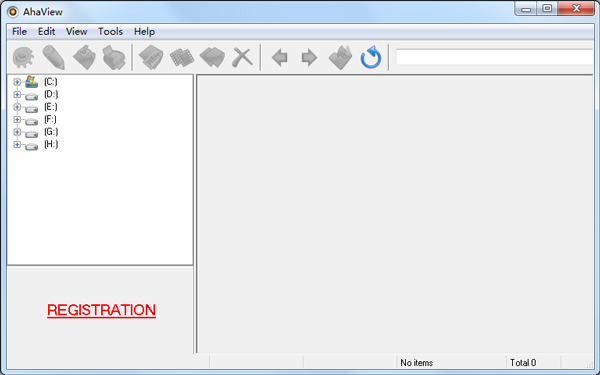The image size is (600, 375).
Task: Select the (D:) drive label in the tree
Action: 51,95
